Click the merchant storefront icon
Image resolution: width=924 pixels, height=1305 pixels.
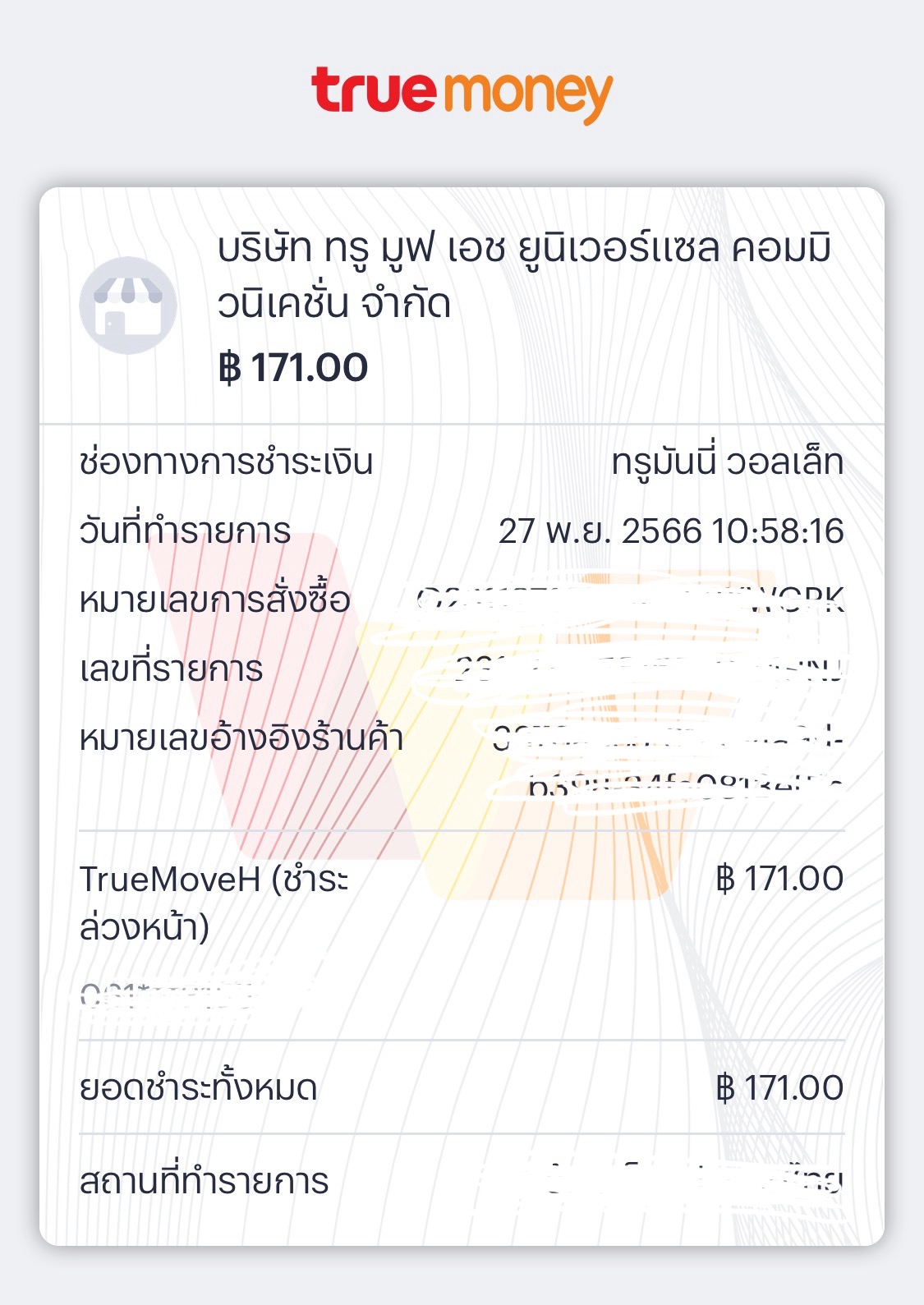point(128,306)
